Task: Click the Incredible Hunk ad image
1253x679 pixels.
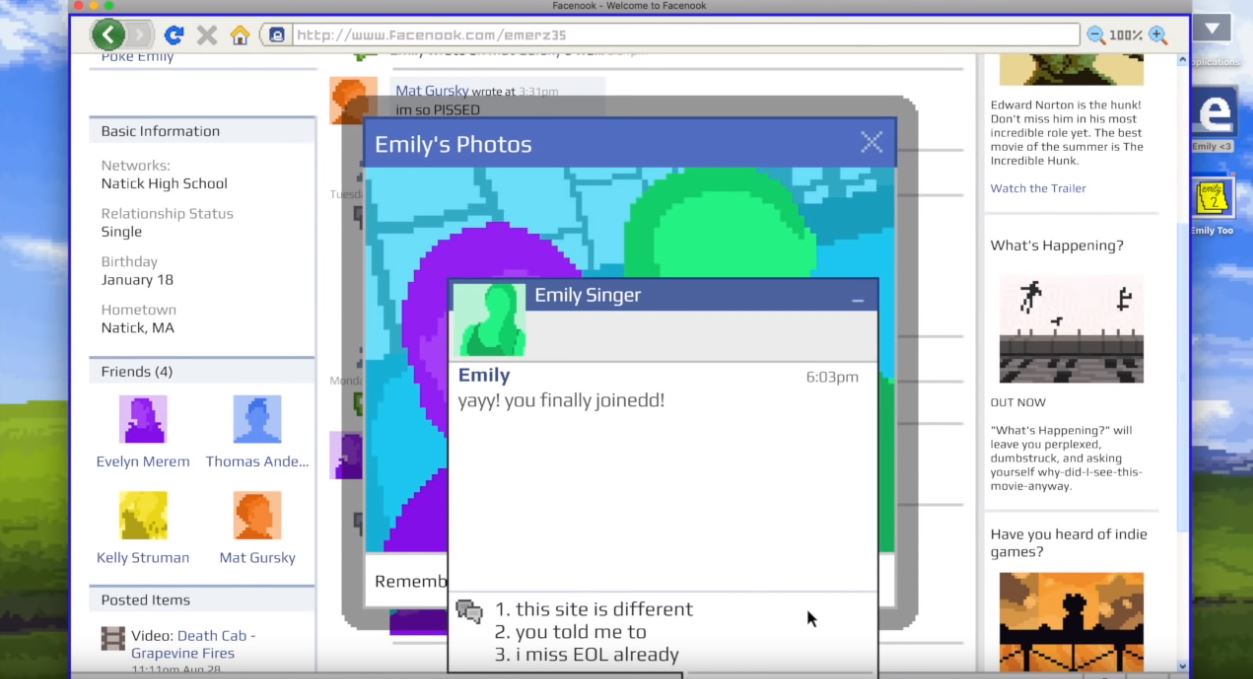Action: [x=1071, y=70]
